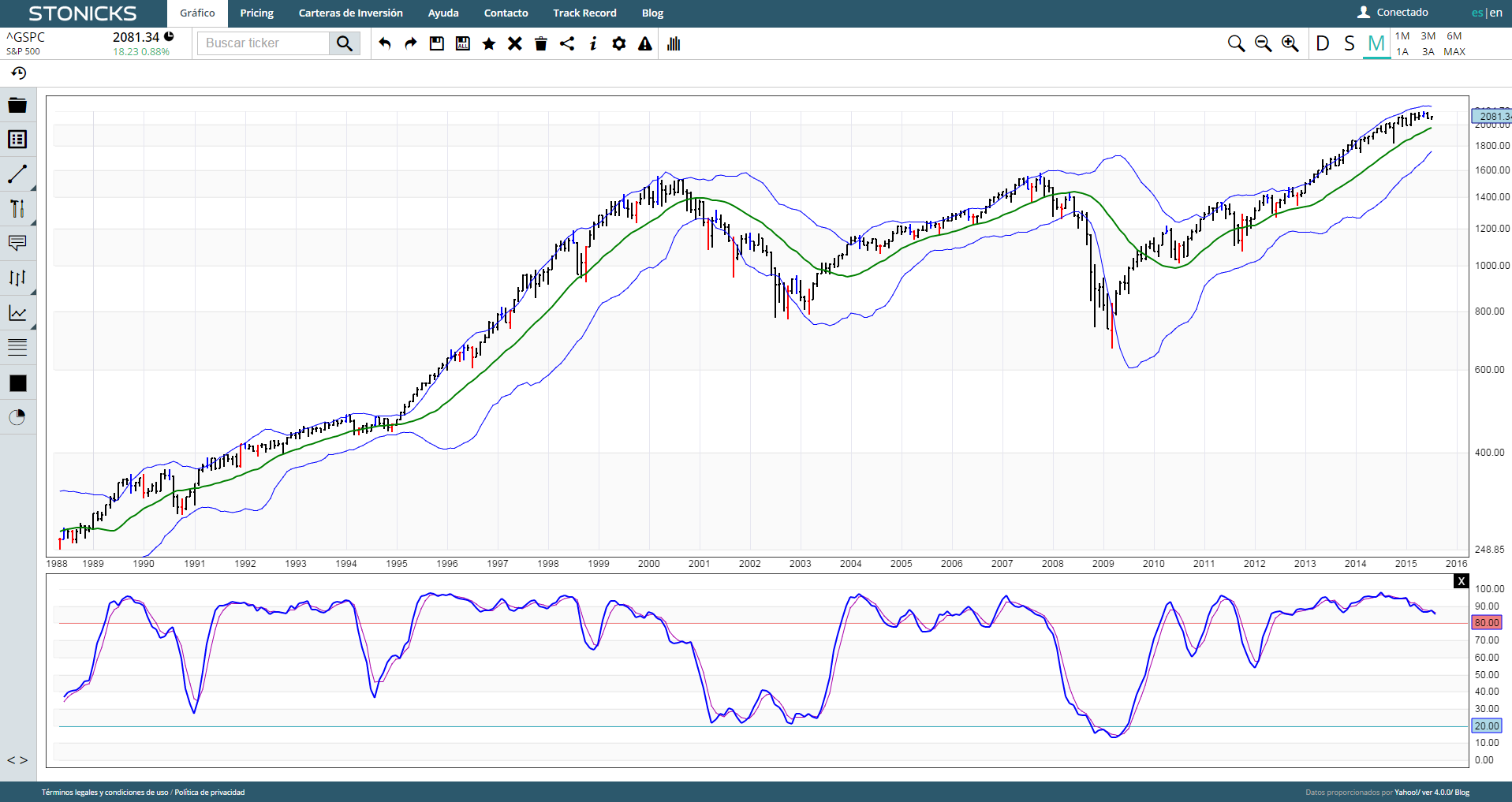Share the chart via share icon
Screen dimensions: 1512x802
click(x=567, y=43)
